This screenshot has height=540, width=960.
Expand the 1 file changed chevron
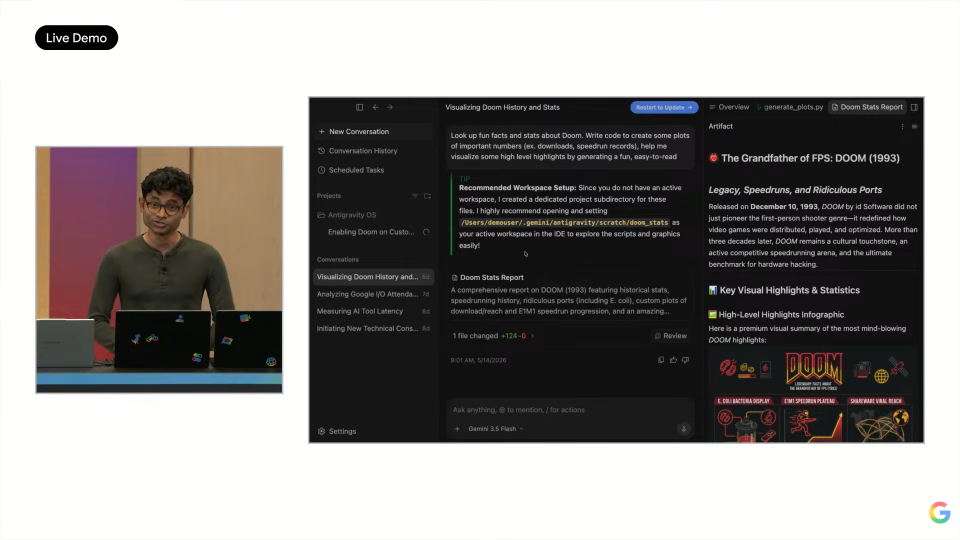coord(532,336)
